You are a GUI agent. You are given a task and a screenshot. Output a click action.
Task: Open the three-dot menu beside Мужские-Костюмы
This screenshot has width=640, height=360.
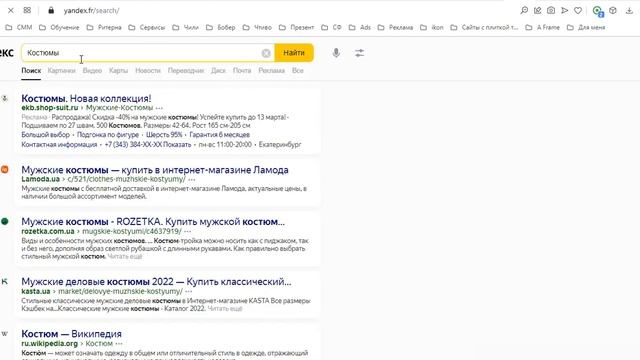click(x=159, y=108)
